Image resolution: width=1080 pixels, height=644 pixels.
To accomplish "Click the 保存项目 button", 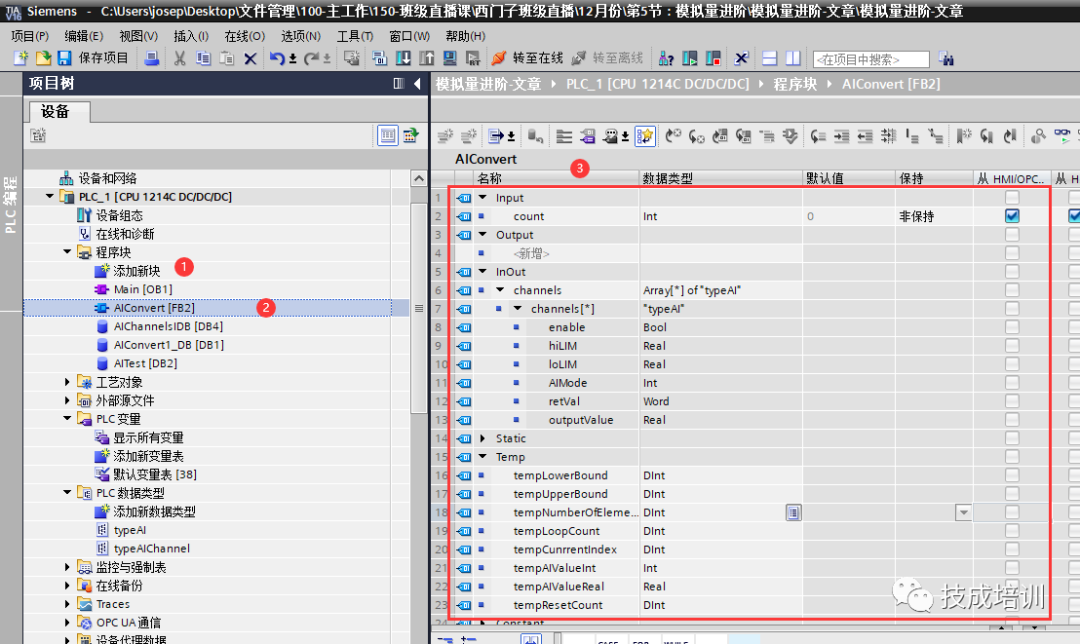I will pos(103,59).
